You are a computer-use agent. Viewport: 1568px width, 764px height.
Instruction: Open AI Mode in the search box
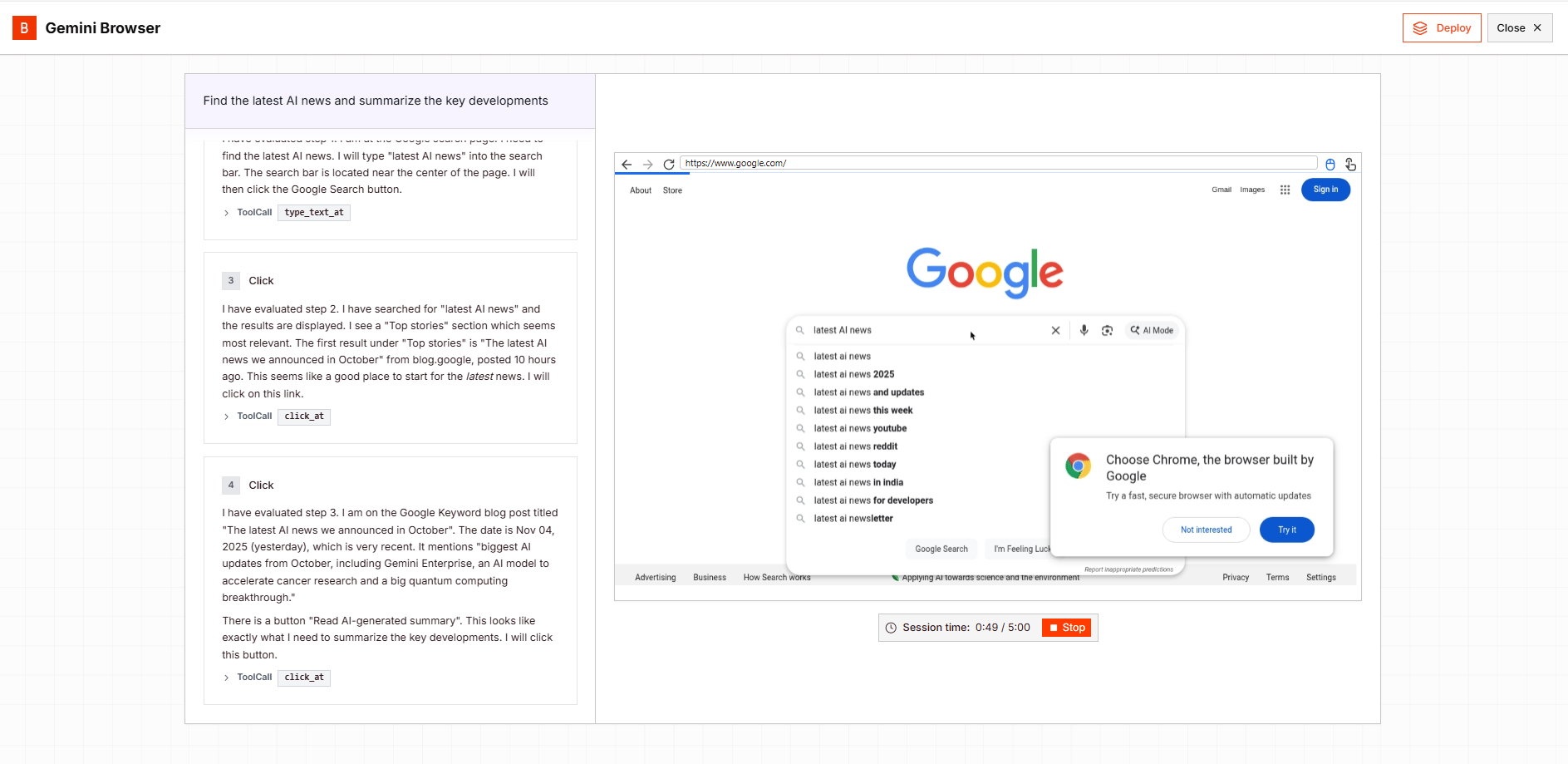1152,331
